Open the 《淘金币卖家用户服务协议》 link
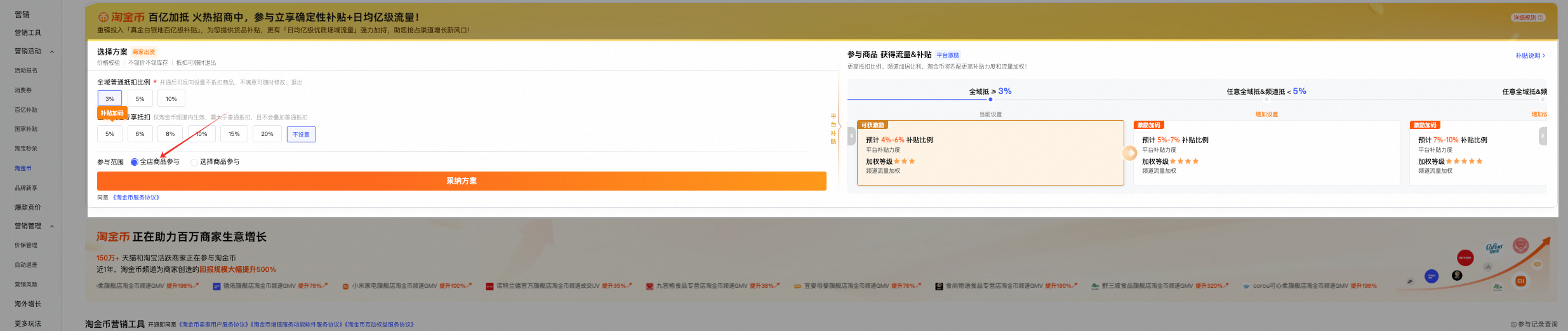 click(x=214, y=325)
